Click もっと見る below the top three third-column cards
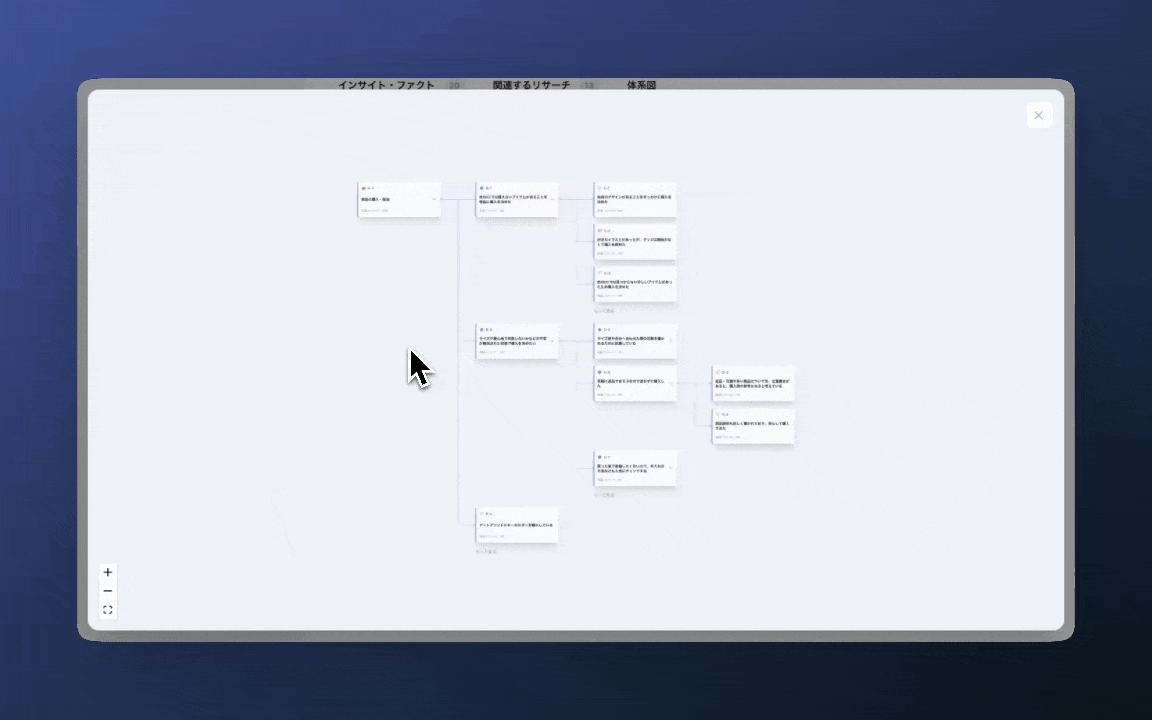This screenshot has height=720, width=1152. pyautogui.click(x=604, y=311)
